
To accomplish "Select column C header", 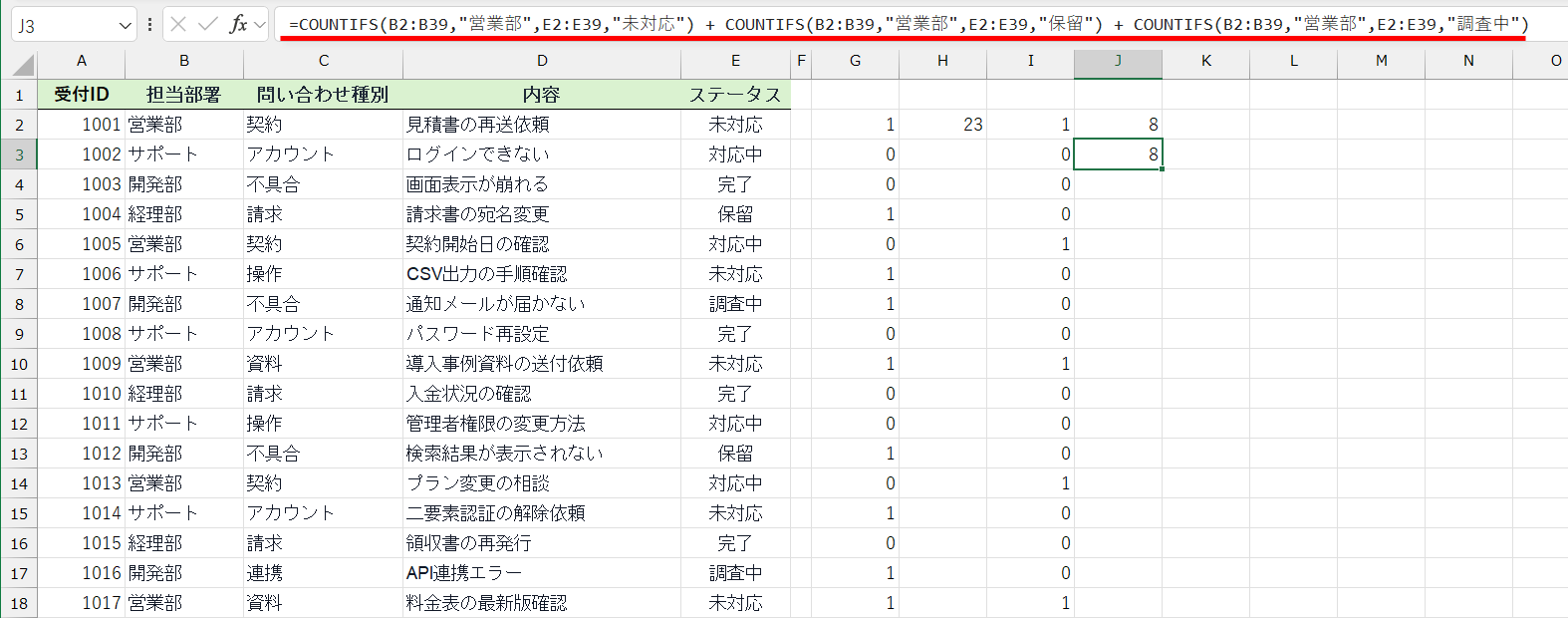I will (324, 61).
